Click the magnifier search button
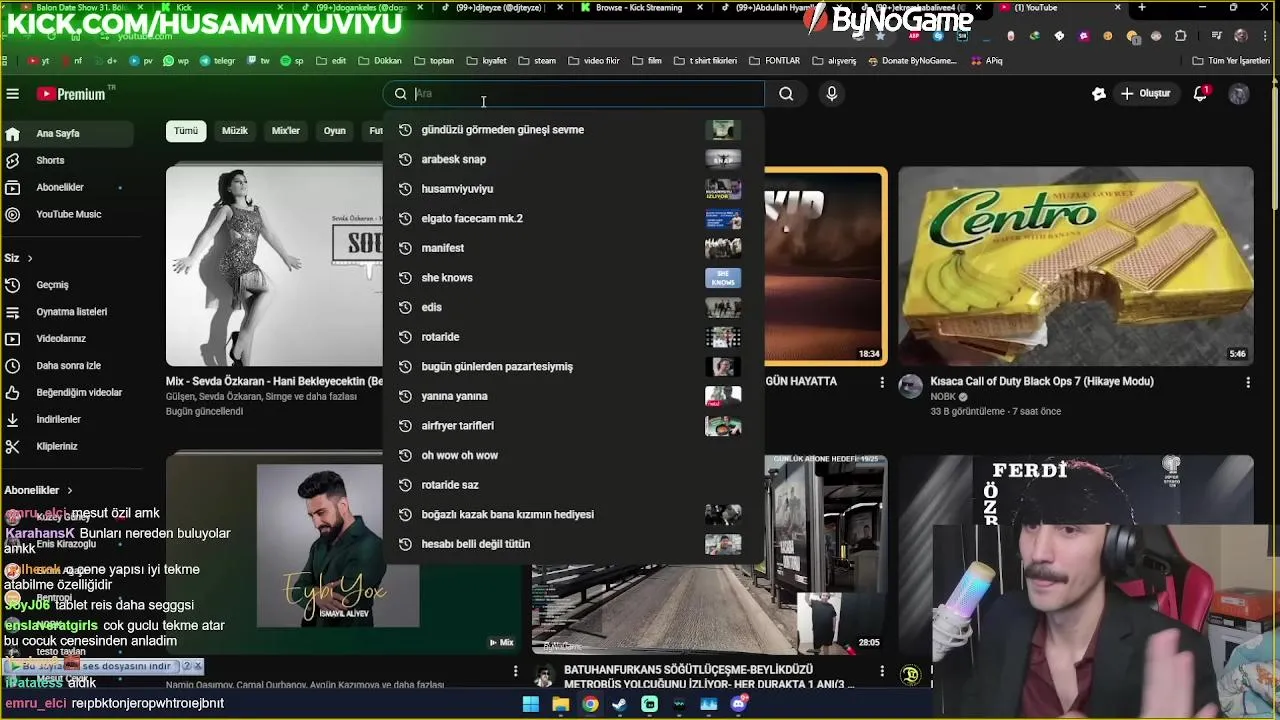The image size is (1280, 720). click(786, 94)
